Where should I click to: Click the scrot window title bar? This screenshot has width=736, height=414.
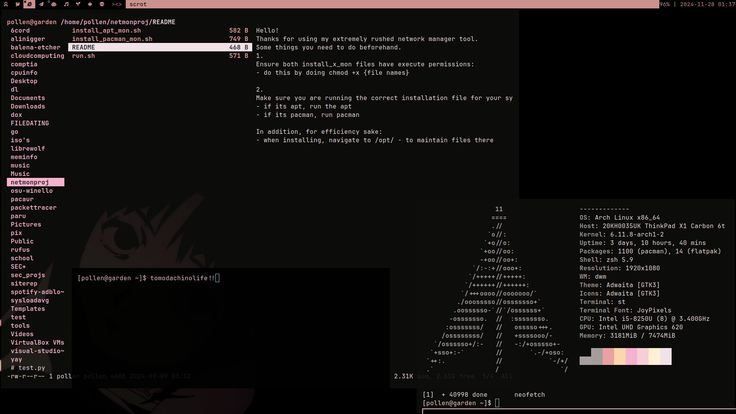tap(392, 4)
